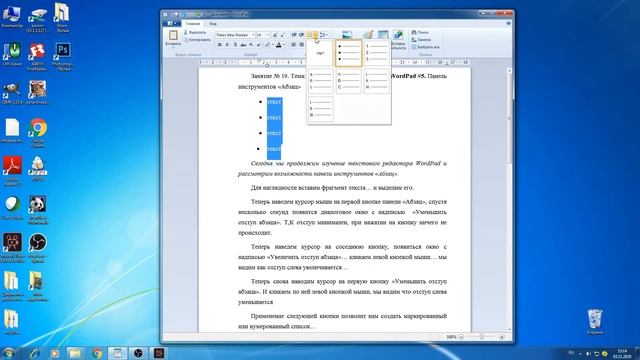640x360 pixels.
Task: Click the bullet list button
Action: (309, 35)
